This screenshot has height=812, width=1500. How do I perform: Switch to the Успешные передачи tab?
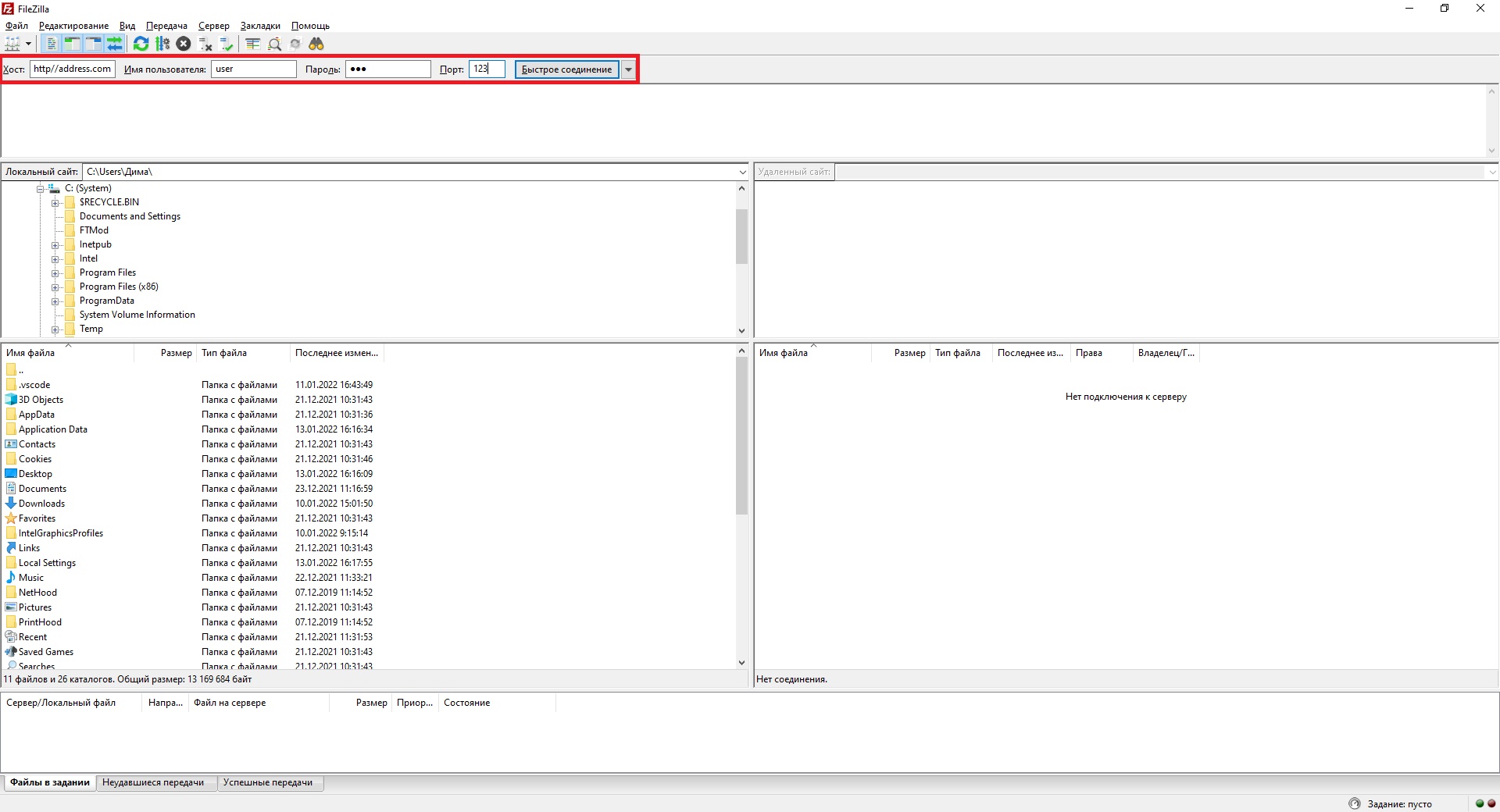point(267,782)
